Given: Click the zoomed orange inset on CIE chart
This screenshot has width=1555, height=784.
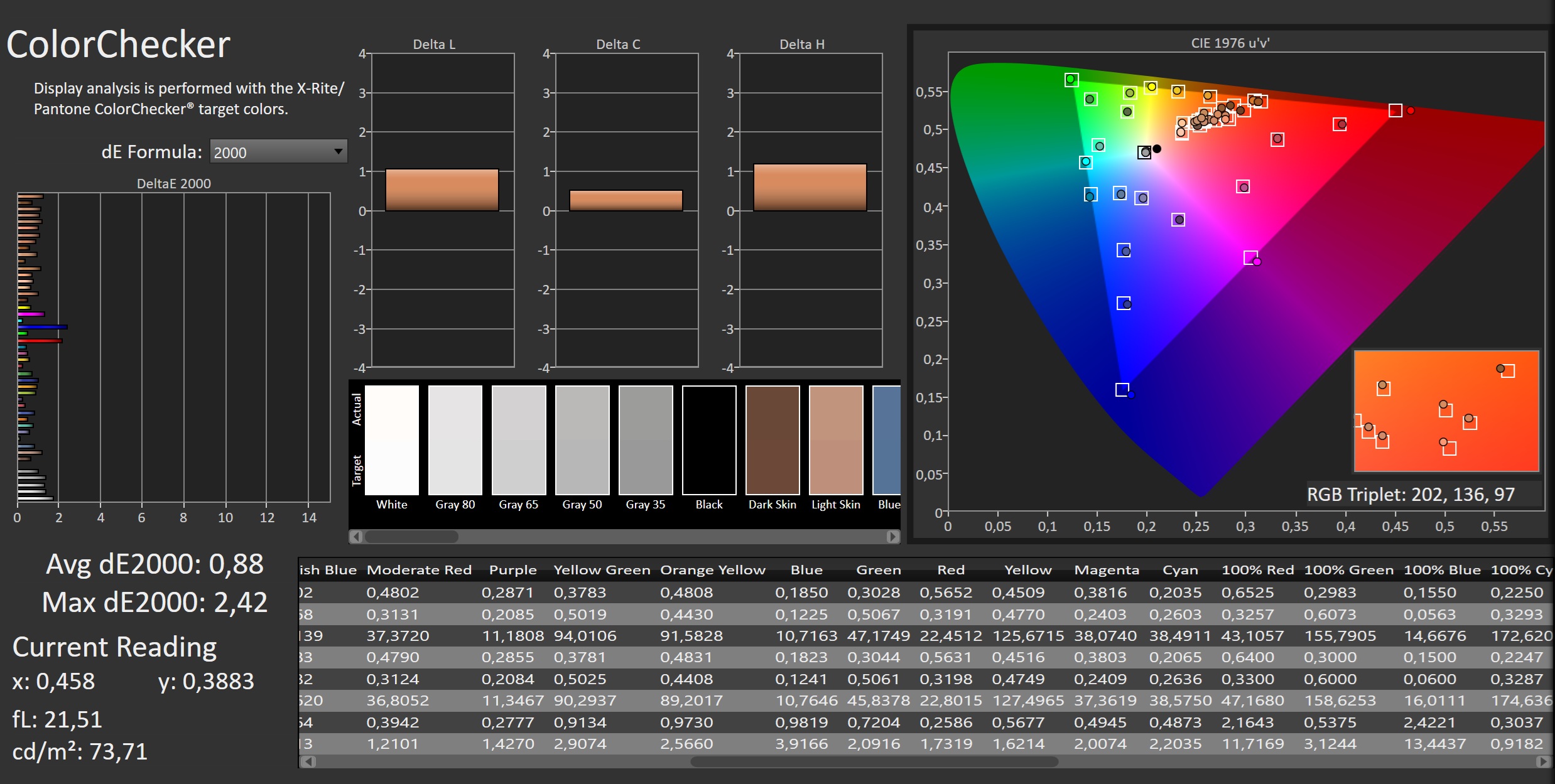Looking at the screenshot, I should pos(1446,411).
